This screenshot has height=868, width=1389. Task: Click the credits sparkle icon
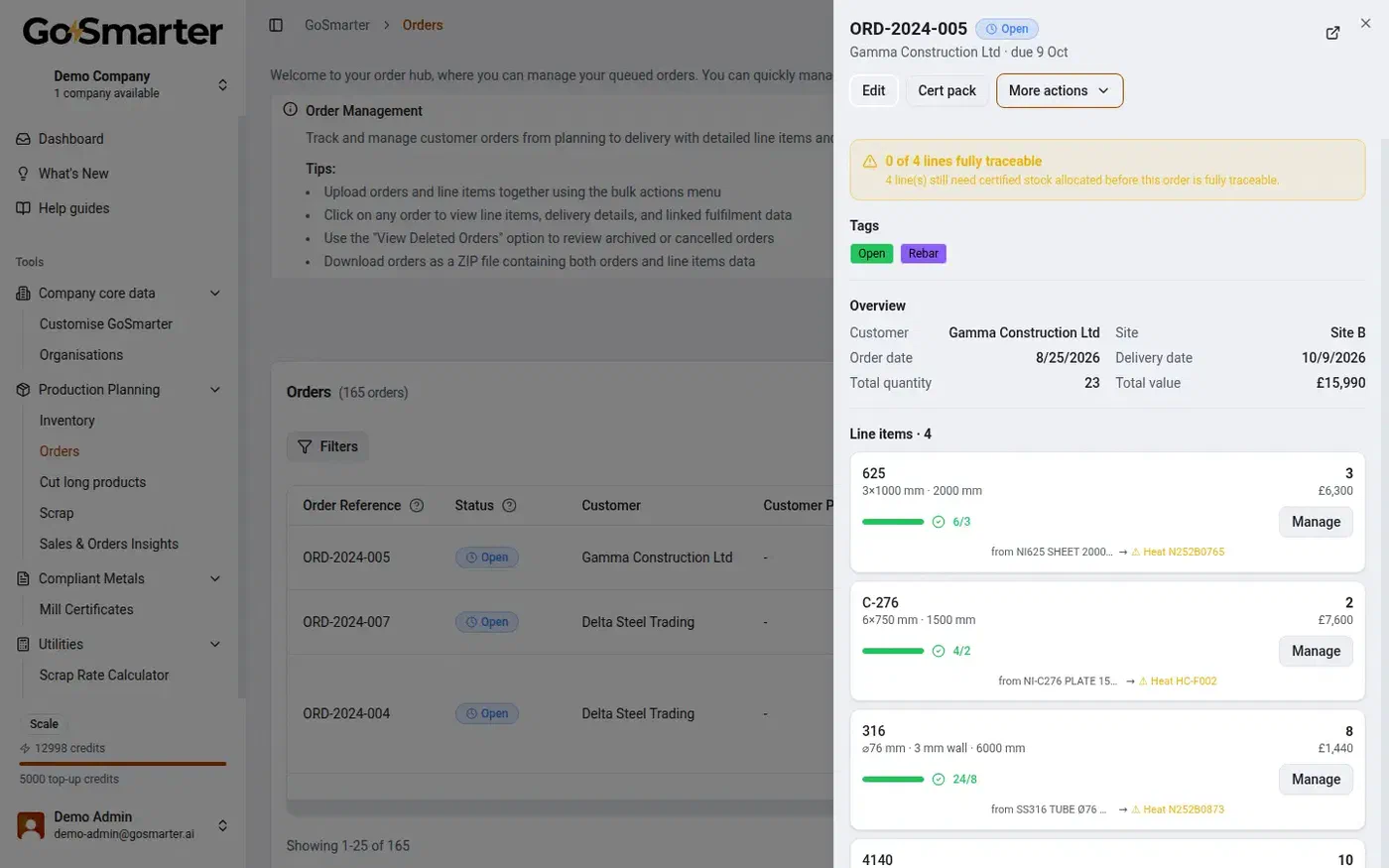tap(25, 748)
